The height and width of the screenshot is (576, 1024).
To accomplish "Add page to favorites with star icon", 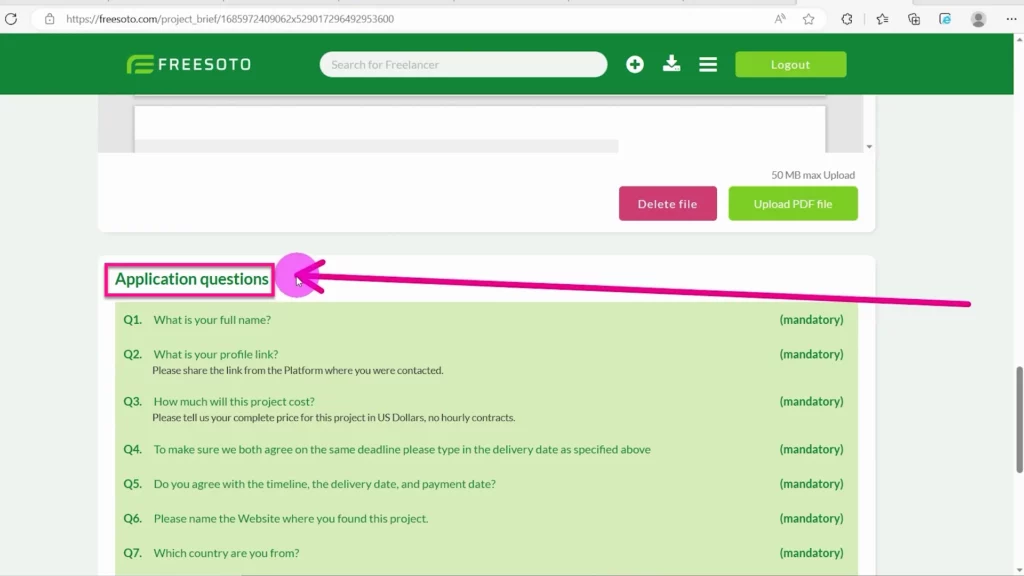I will tap(808, 19).
